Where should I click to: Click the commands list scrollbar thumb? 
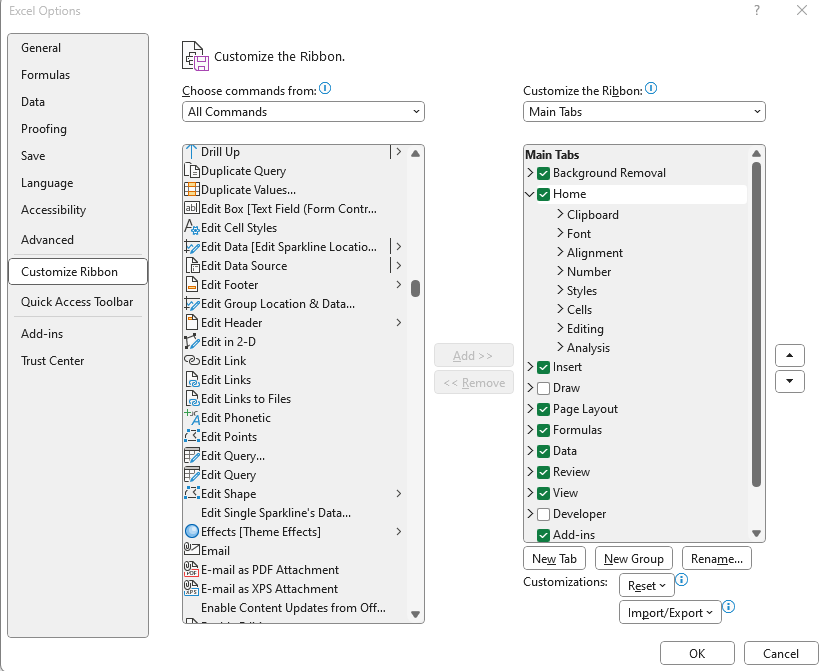click(415, 288)
